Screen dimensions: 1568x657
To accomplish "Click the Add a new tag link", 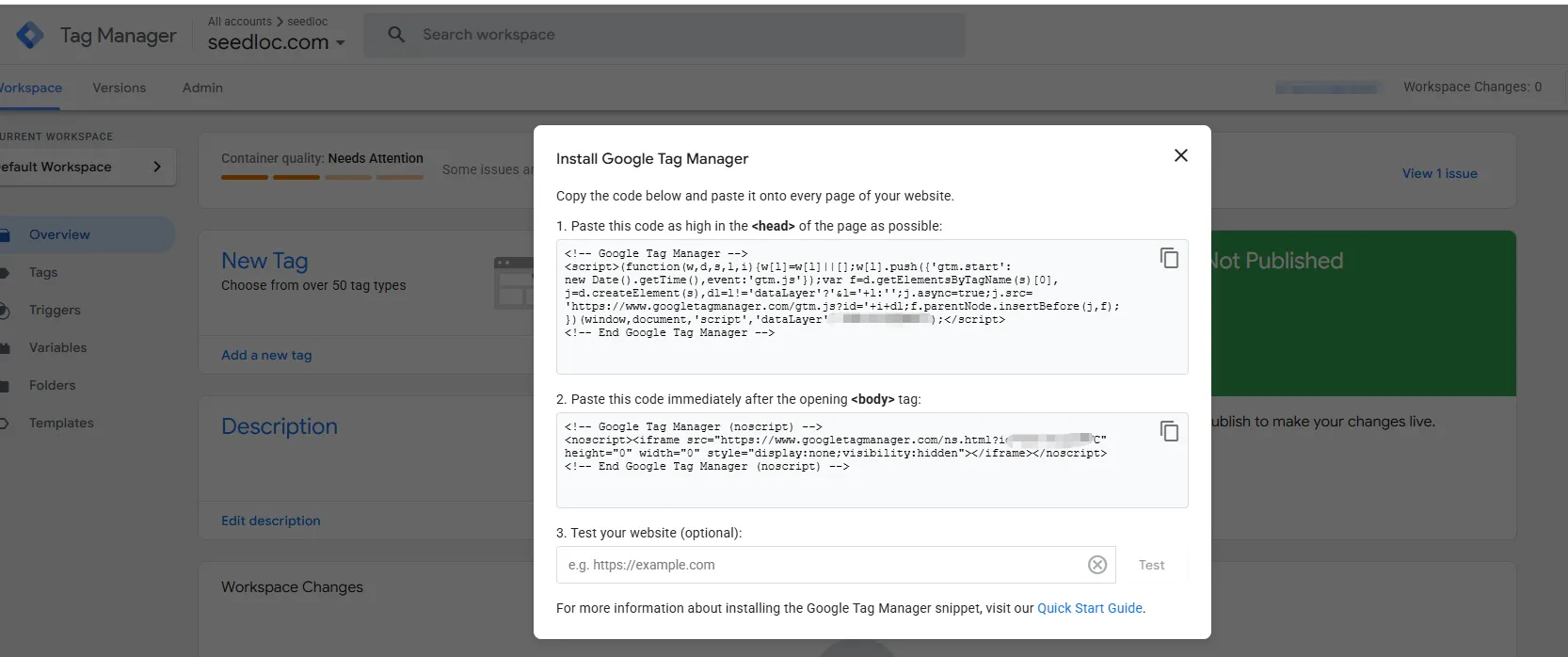I will pyautogui.click(x=266, y=355).
